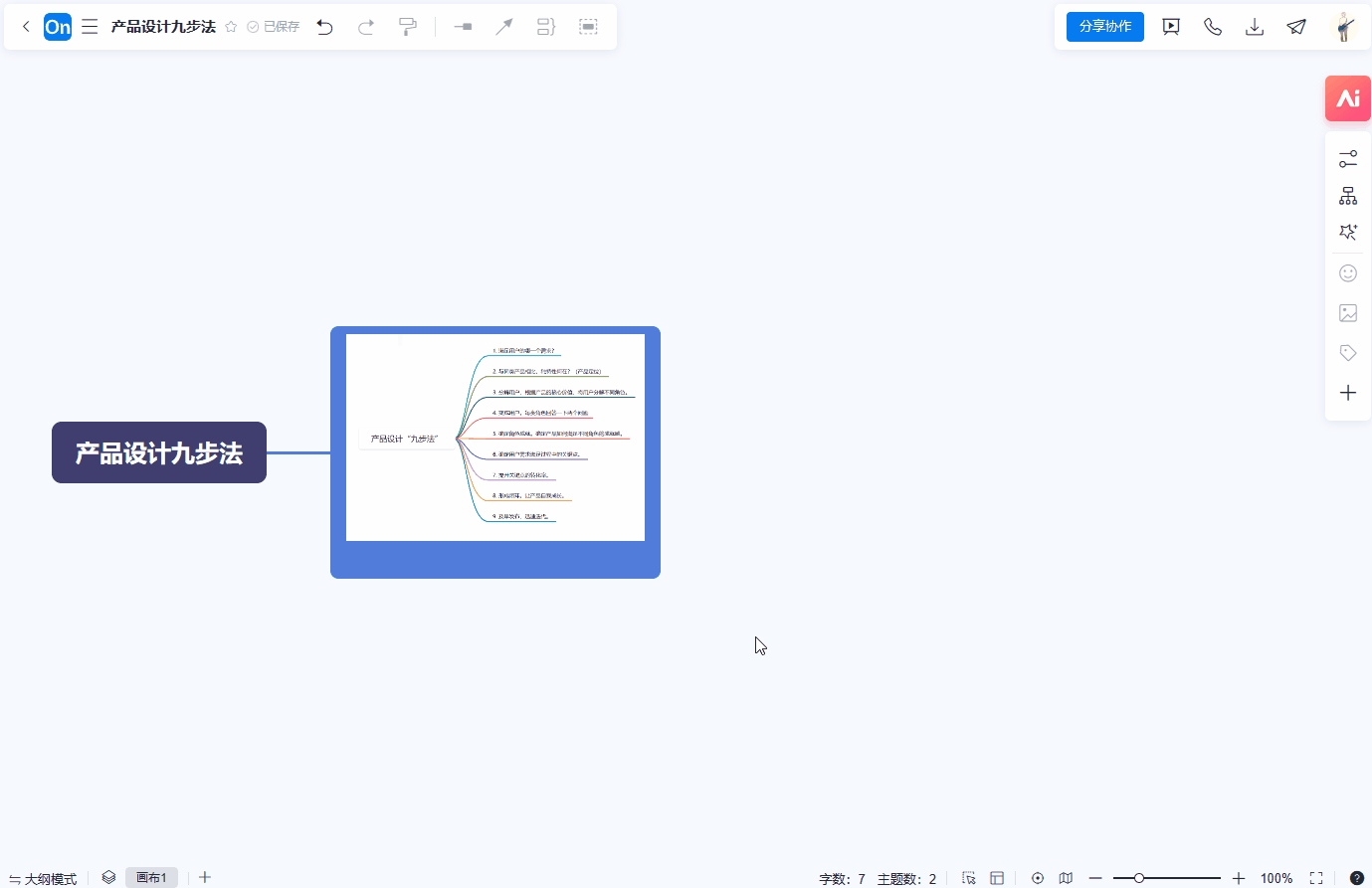Image resolution: width=1372 pixels, height=888 pixels.
Task: Select the embedded mind map image
Action: 495,438
